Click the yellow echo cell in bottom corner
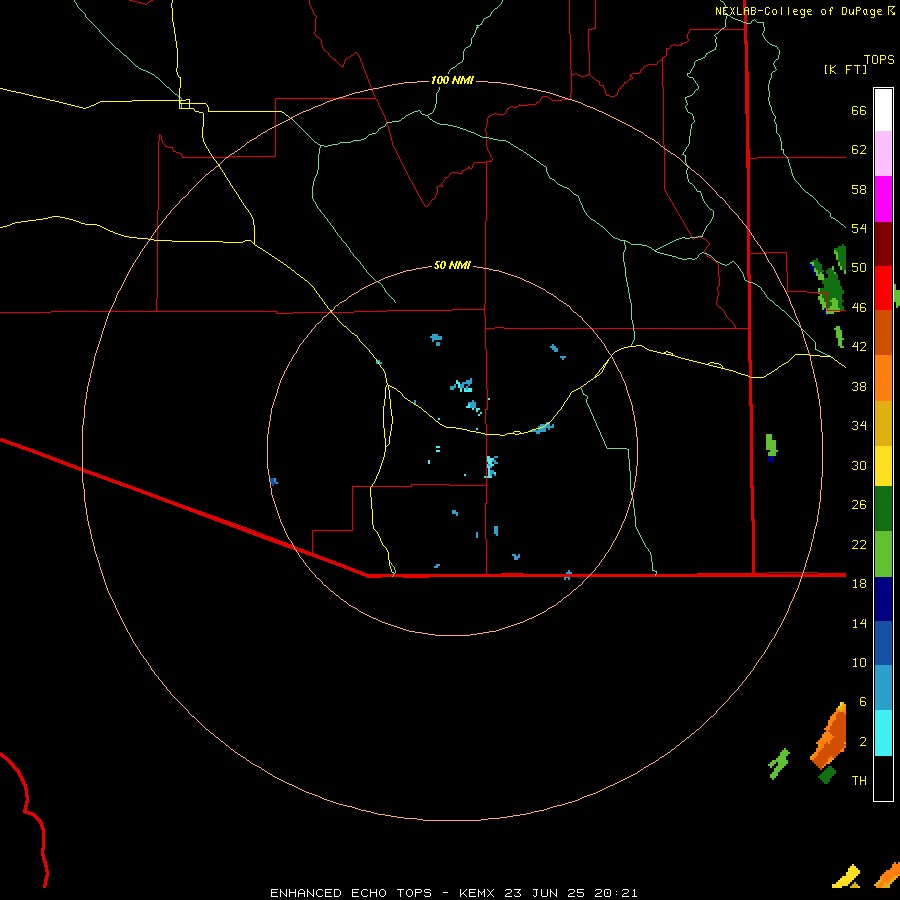This screenshot has height=900, width=900. click(847, 876)
